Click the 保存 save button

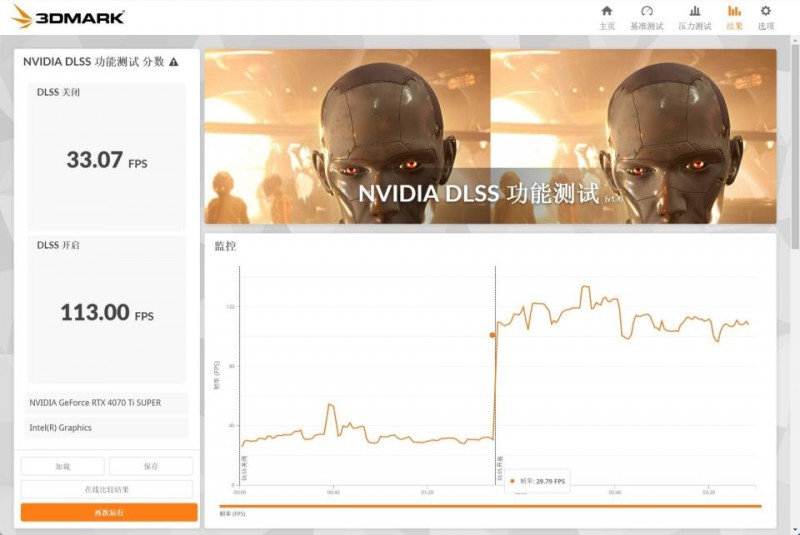tap(151, 466)
